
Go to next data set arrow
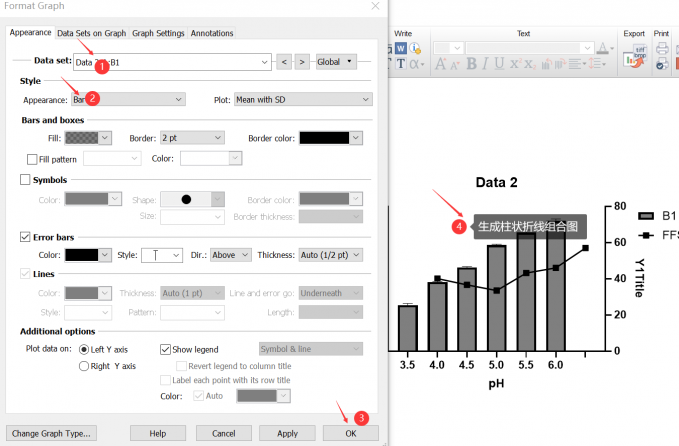pos(302,62)
